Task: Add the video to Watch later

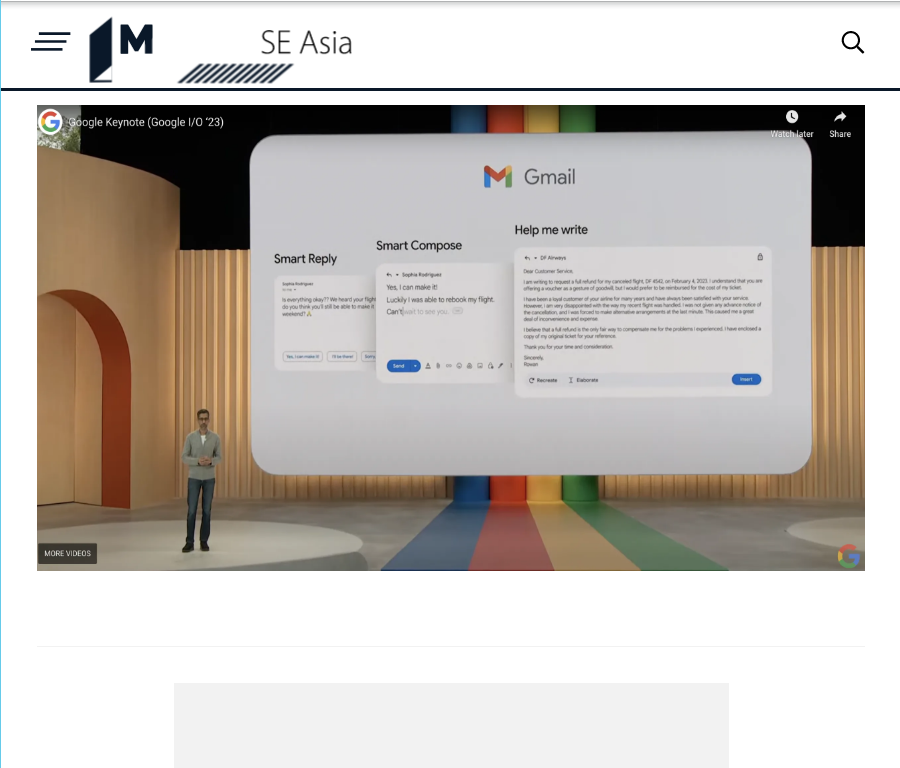Action: point(792,124)
